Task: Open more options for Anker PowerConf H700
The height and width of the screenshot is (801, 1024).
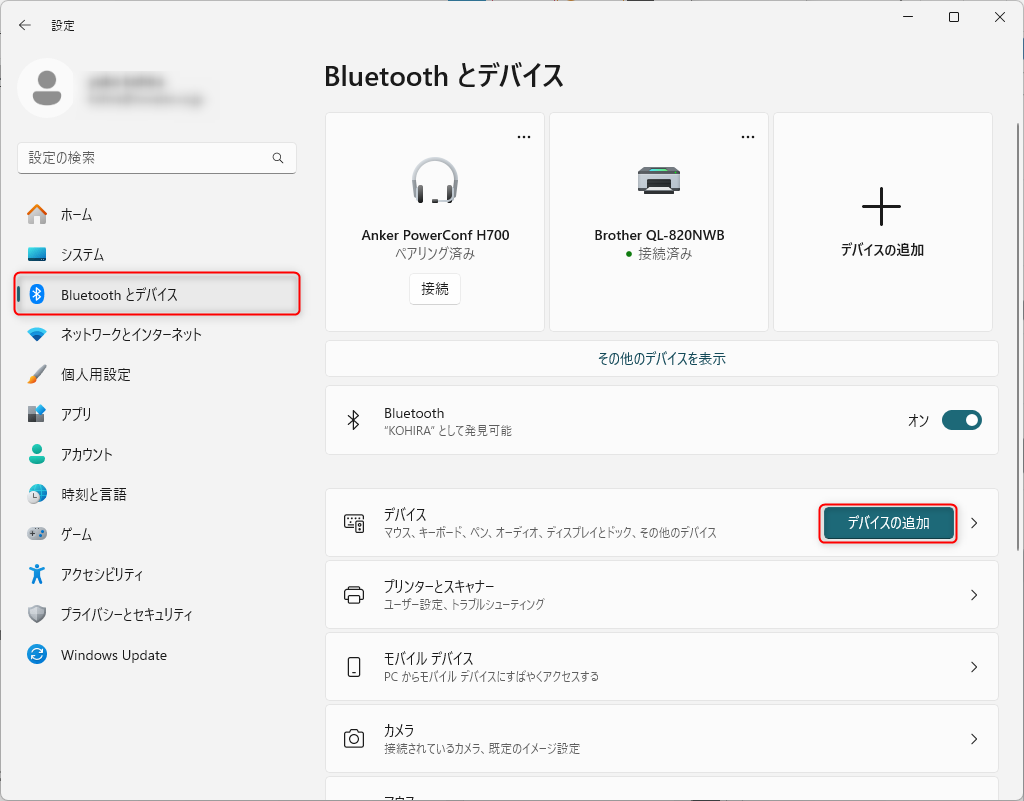Action: (x=524, y=137)
